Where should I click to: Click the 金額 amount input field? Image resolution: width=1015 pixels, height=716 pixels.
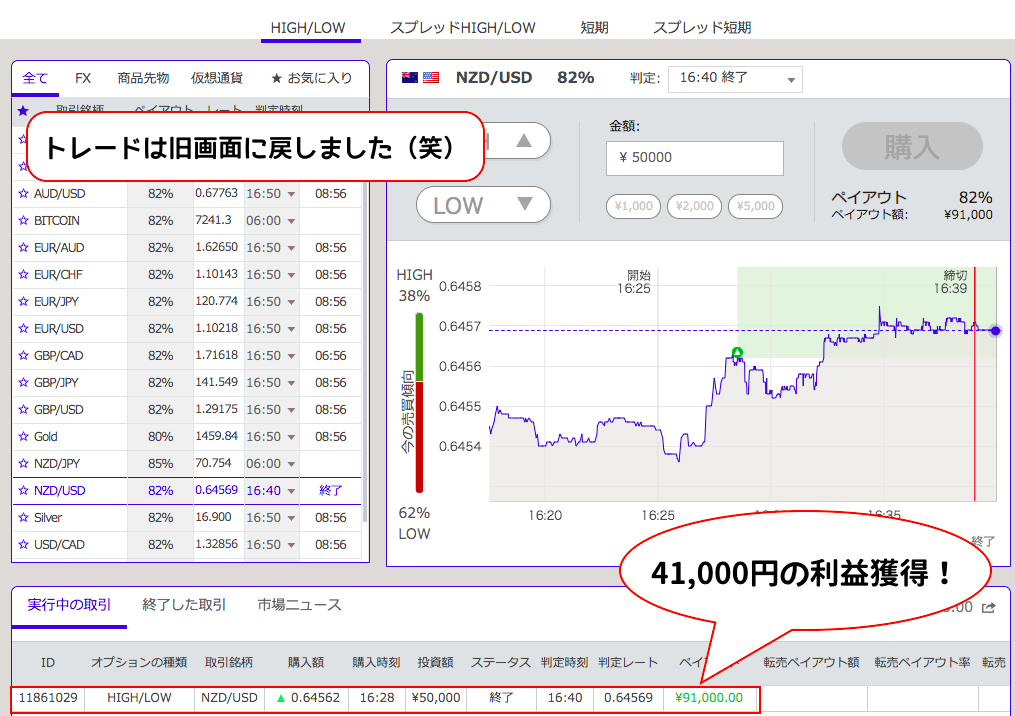(x=694, y=158)
